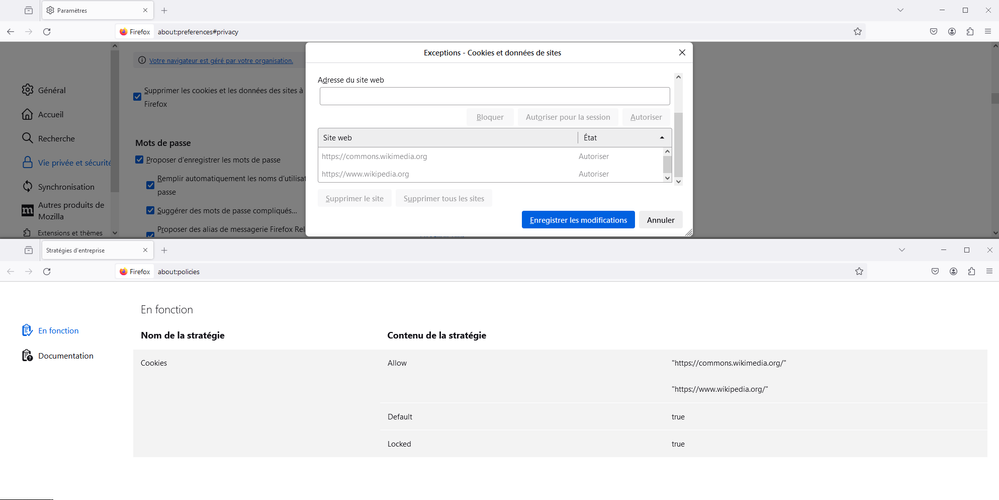This screenshot has height=500, width=999.
Task: Click the reload icon in top Firefox window
Action: [x=47, y=32]
